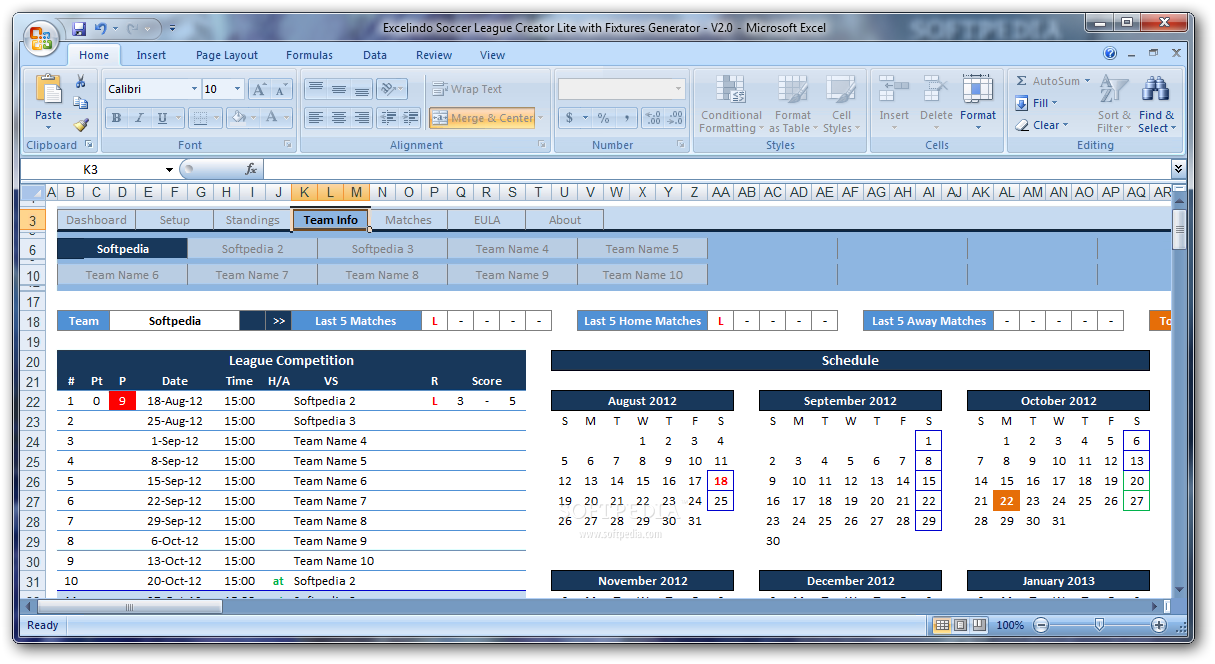Open the Matches sheet button
Screen dimensions: 1215x664
[x=408, y=220]
